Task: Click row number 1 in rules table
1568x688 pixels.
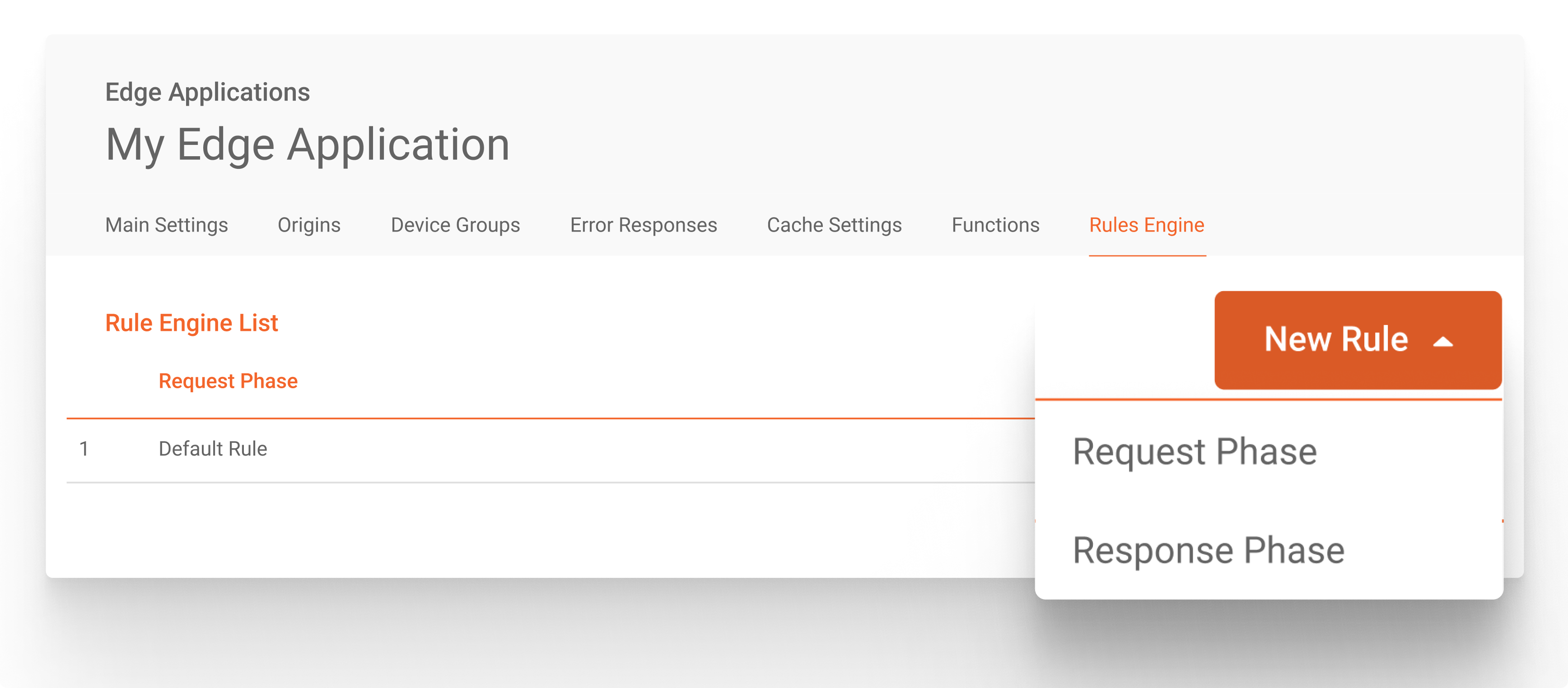Action: coord(84,449)
